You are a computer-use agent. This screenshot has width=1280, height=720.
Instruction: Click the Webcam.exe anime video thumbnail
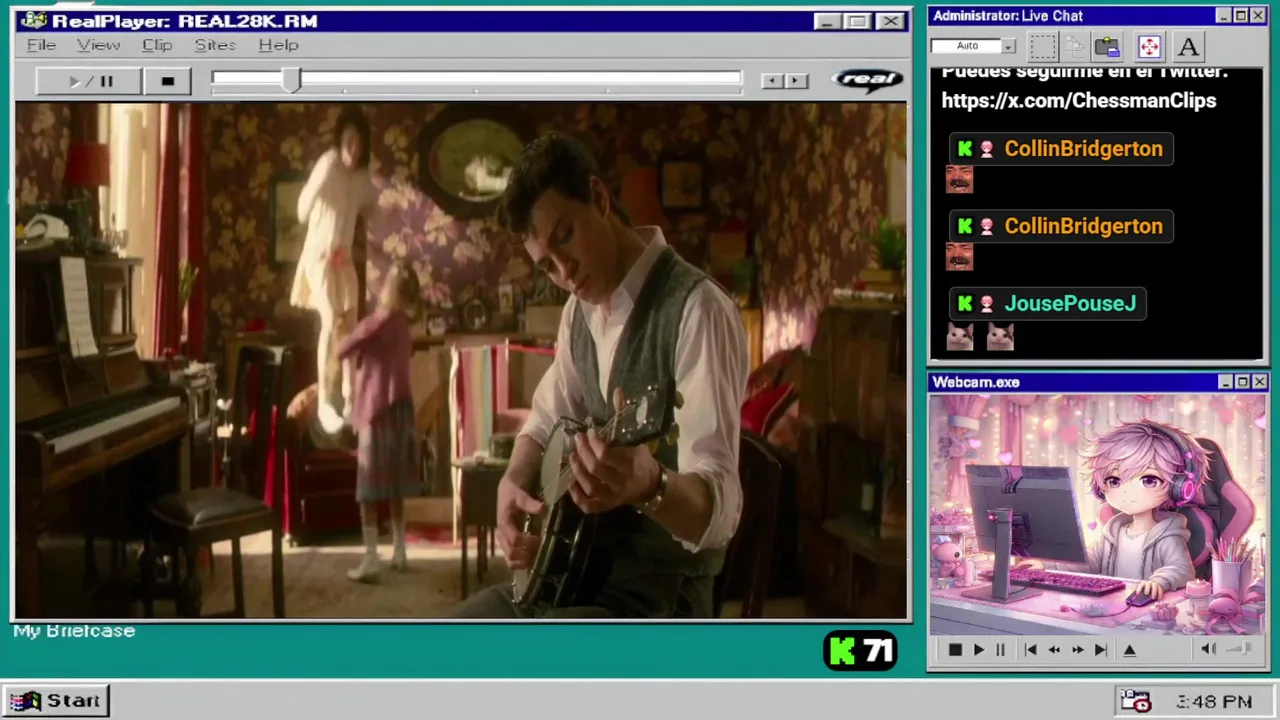point(1097,515)
